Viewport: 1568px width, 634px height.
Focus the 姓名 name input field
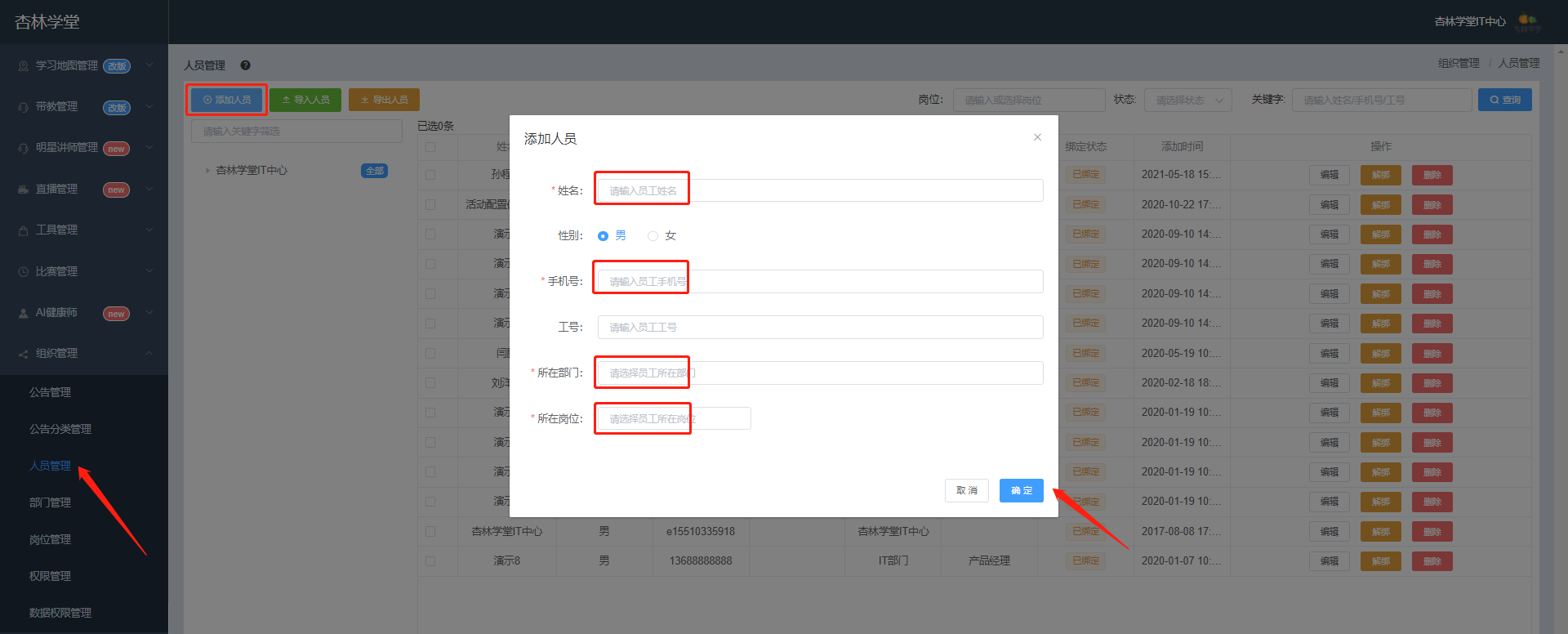[820, 190]
